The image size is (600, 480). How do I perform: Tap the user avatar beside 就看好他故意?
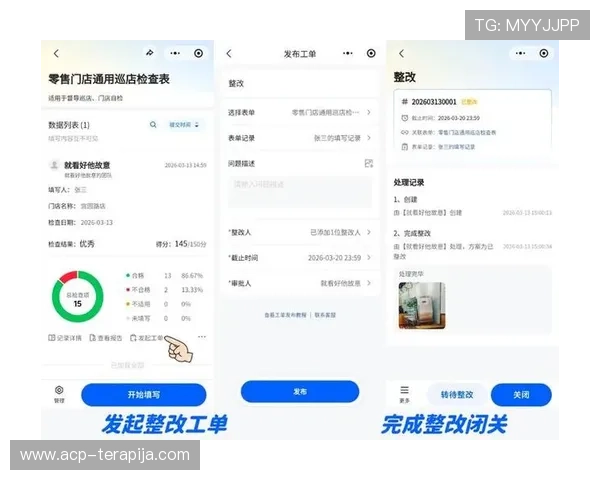click(x=54, y=165)
